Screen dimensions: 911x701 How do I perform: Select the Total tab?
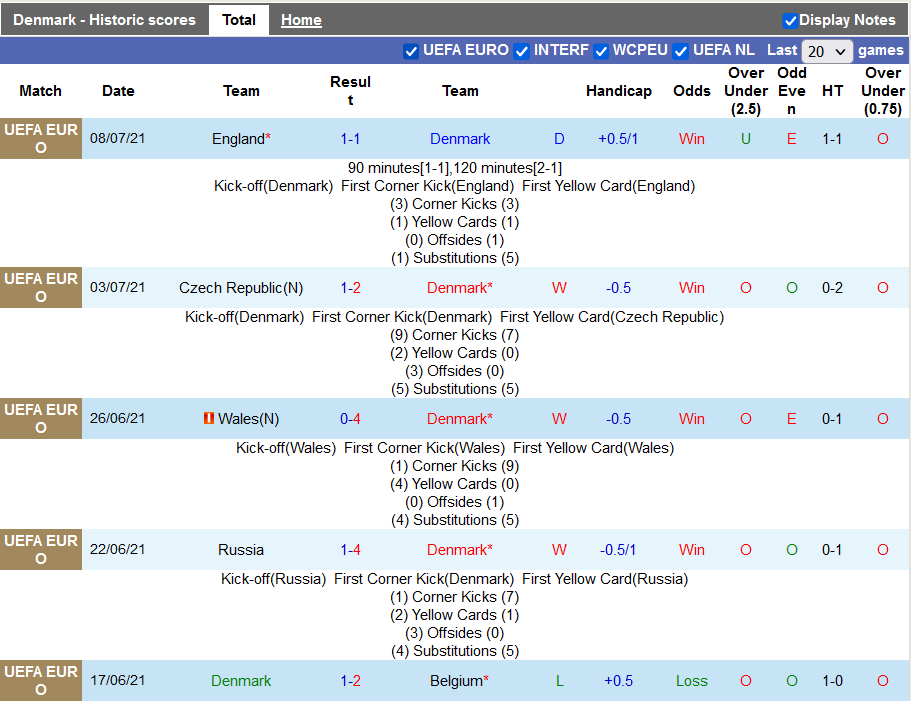click(239, 20)
